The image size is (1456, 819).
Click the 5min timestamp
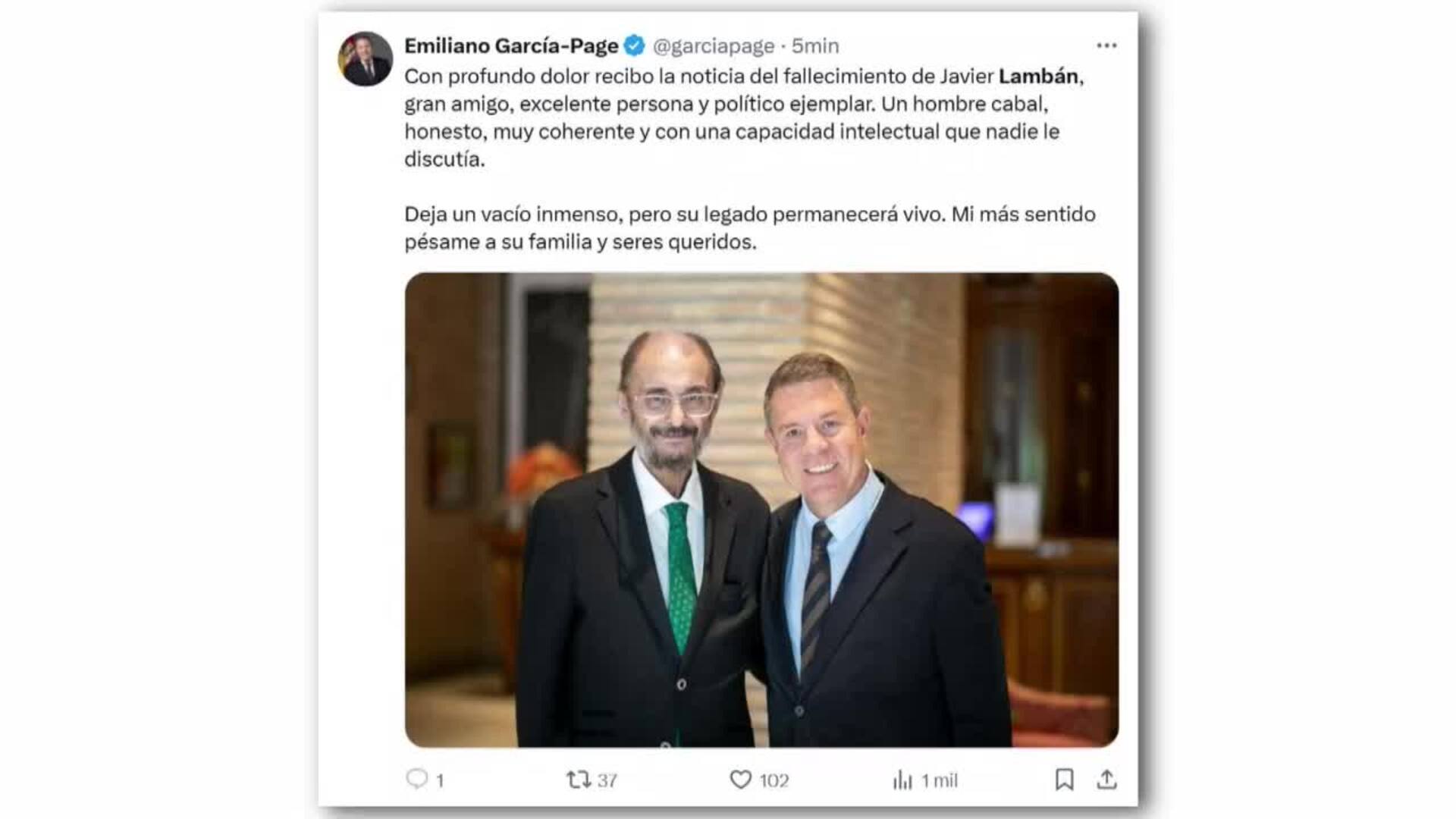[x=815, y=46]
